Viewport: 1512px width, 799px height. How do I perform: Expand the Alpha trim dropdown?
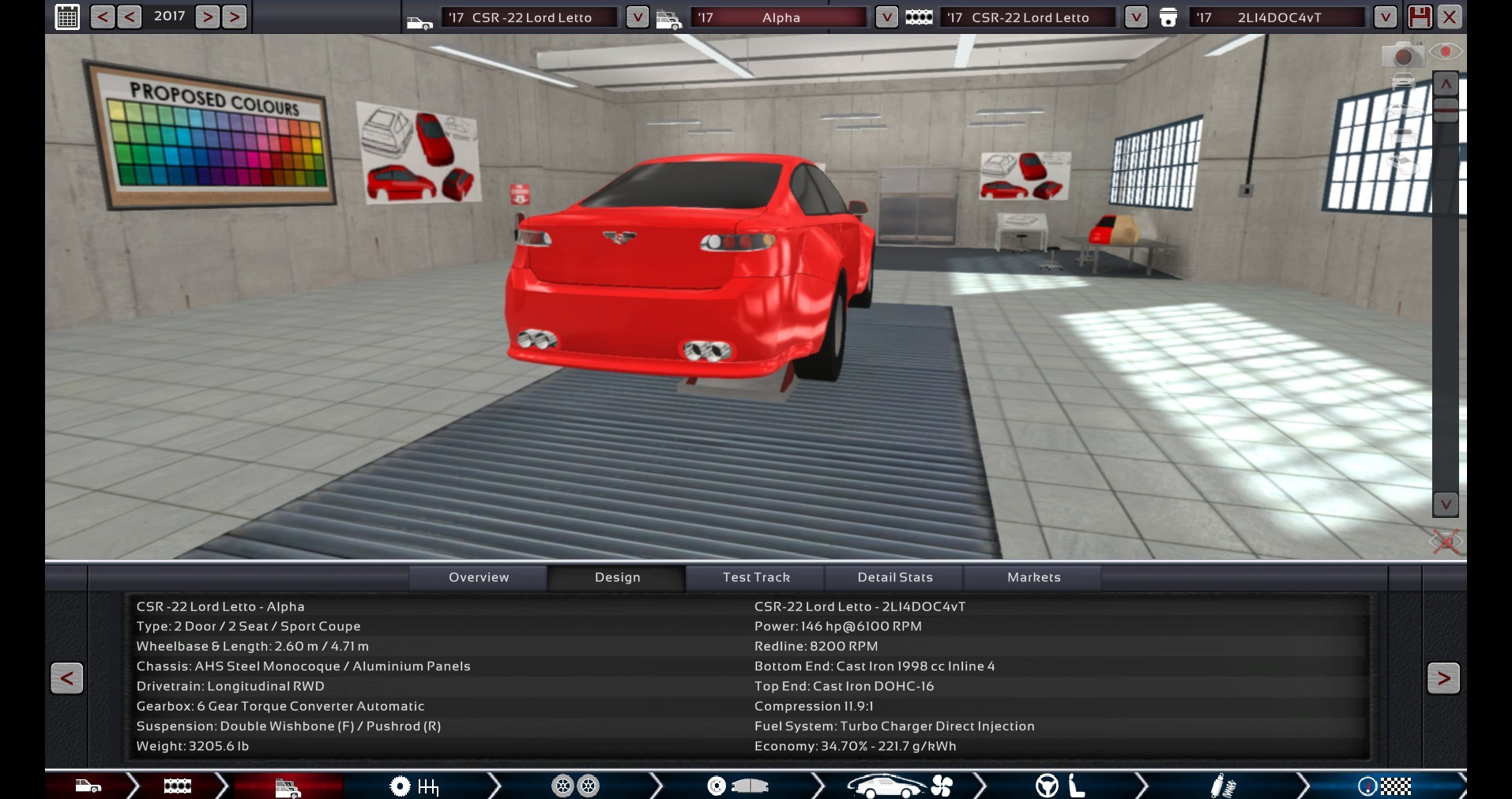886,17
